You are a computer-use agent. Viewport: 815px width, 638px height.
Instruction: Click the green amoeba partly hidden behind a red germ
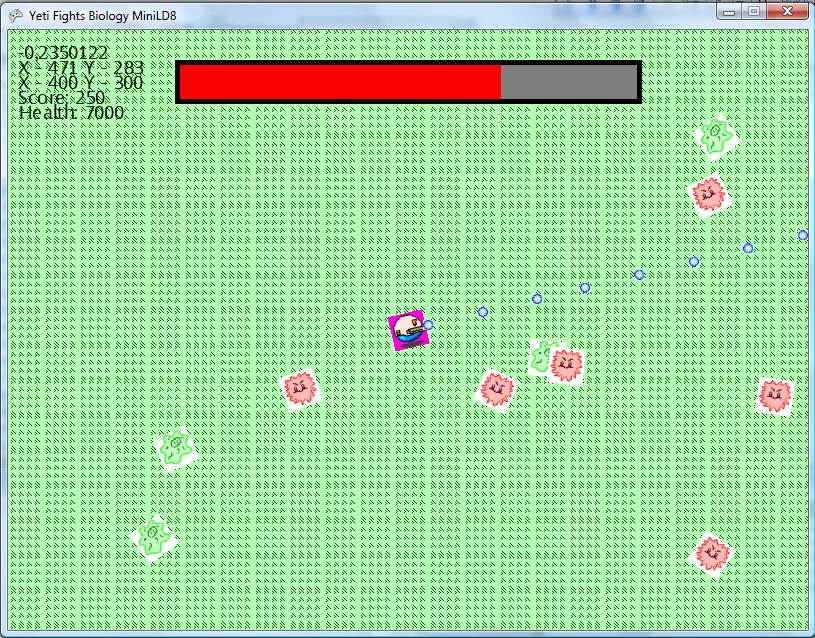click(540, 357)
